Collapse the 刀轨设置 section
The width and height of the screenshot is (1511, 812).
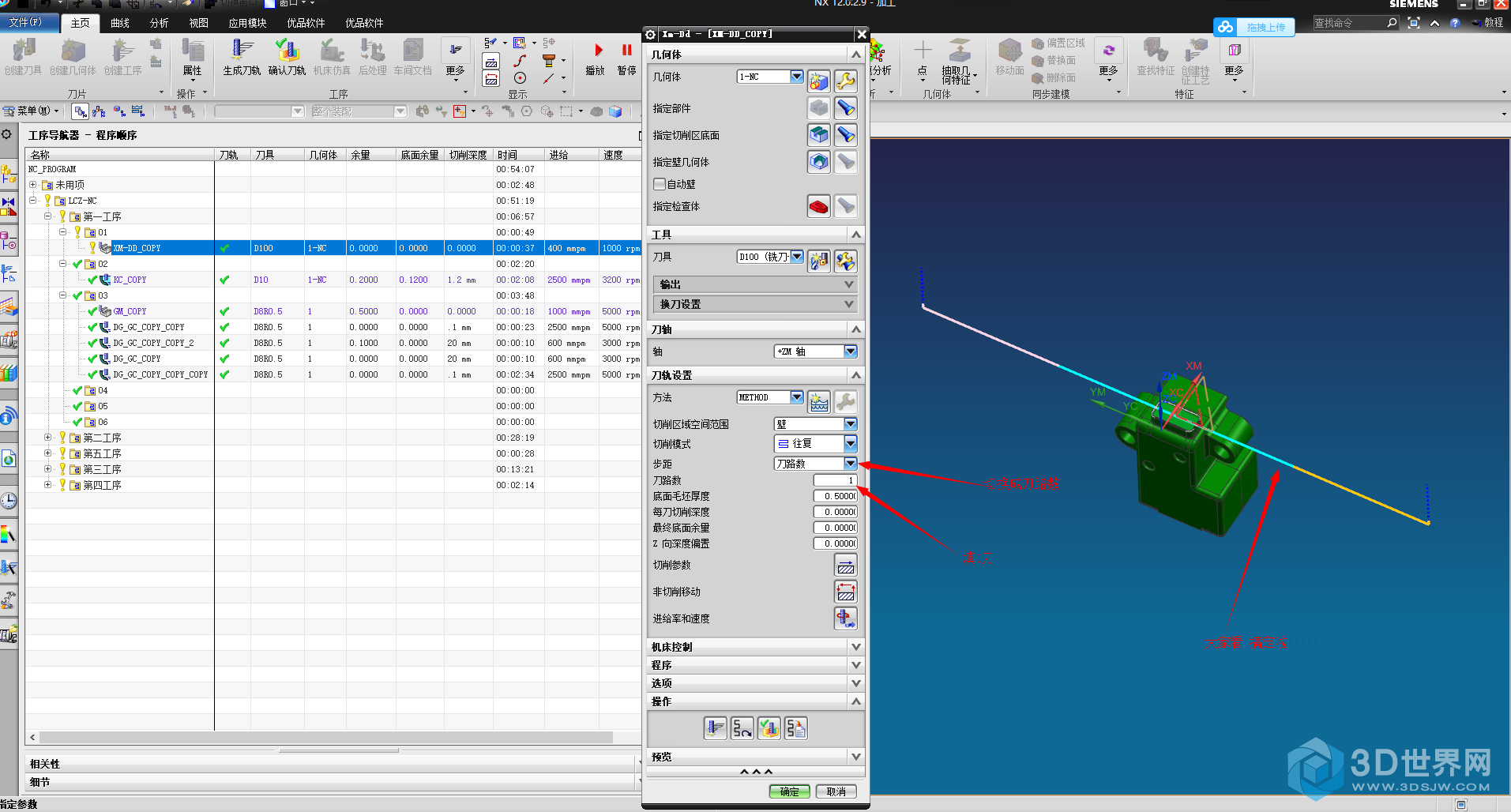[x=756, y=375]
